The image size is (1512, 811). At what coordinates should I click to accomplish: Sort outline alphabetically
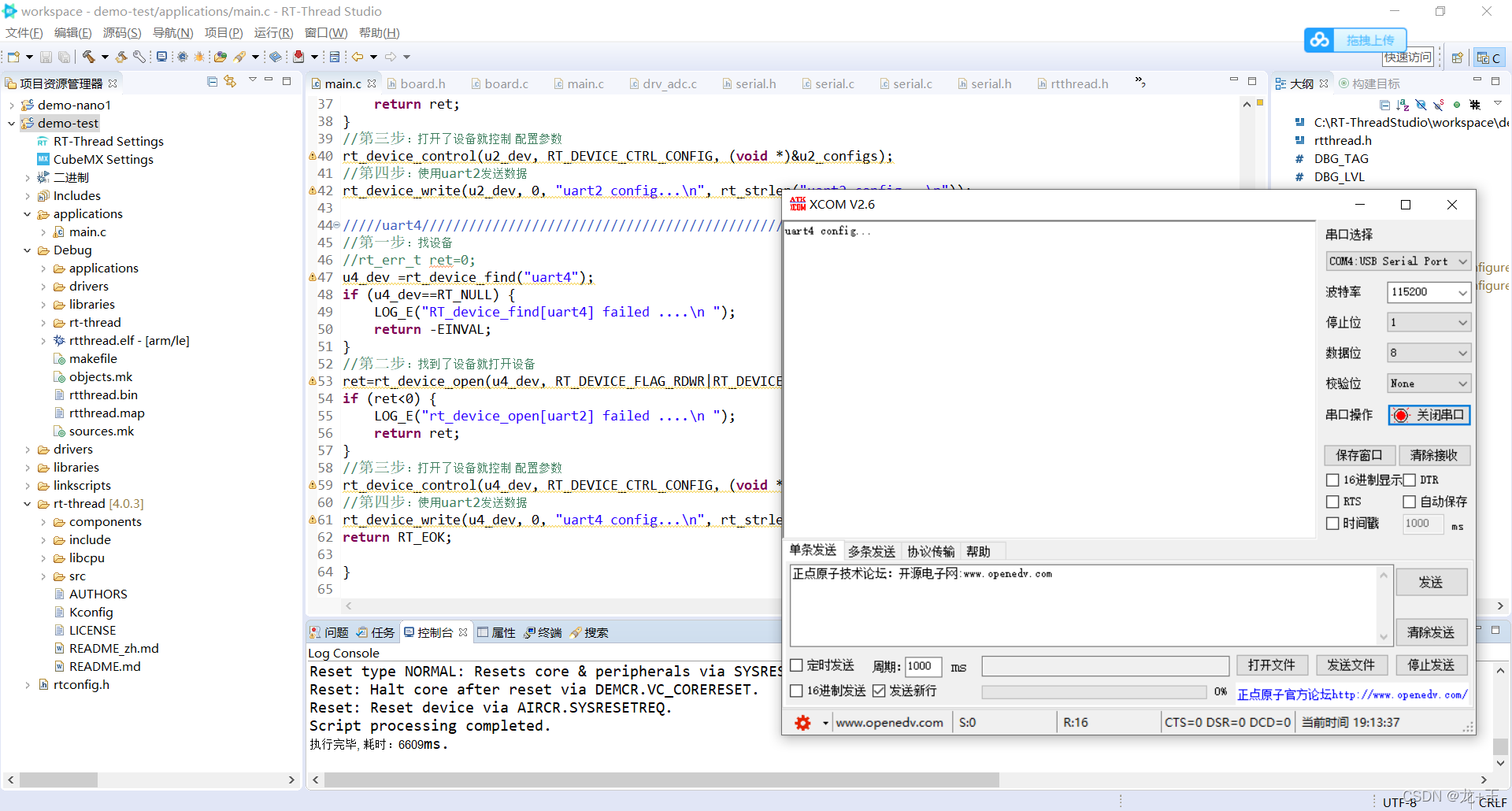[x=1403, y=105]
